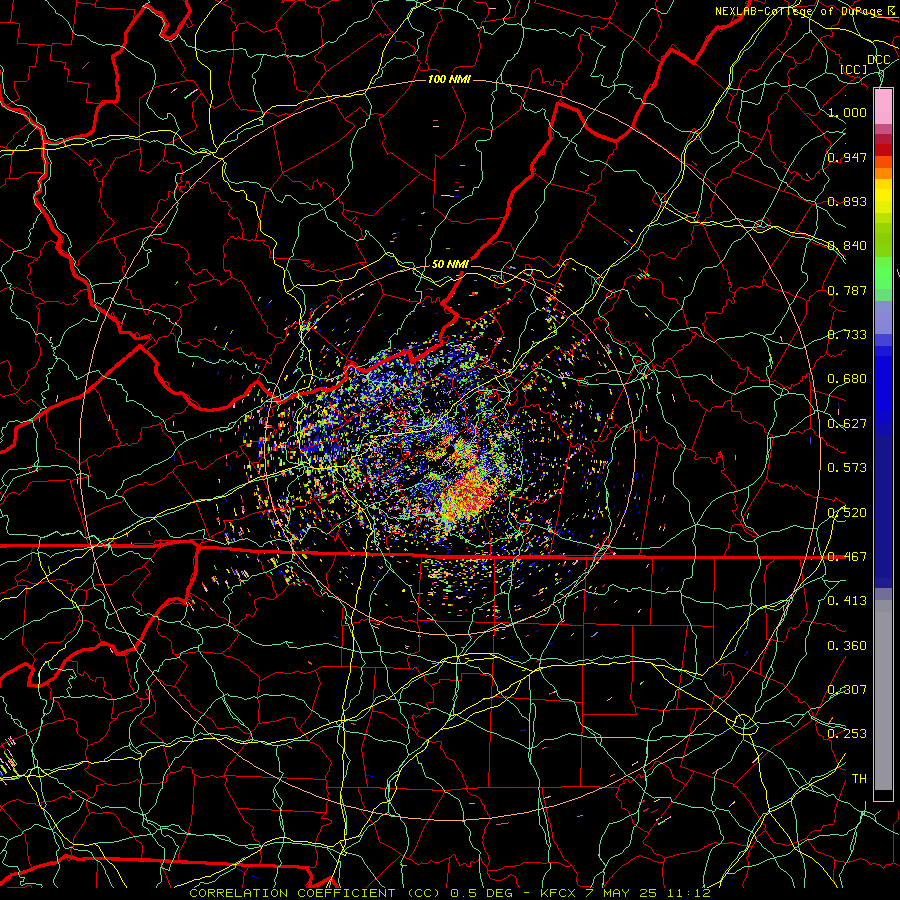Click the red high-CC echo cluster near radar

coord(470,495)
